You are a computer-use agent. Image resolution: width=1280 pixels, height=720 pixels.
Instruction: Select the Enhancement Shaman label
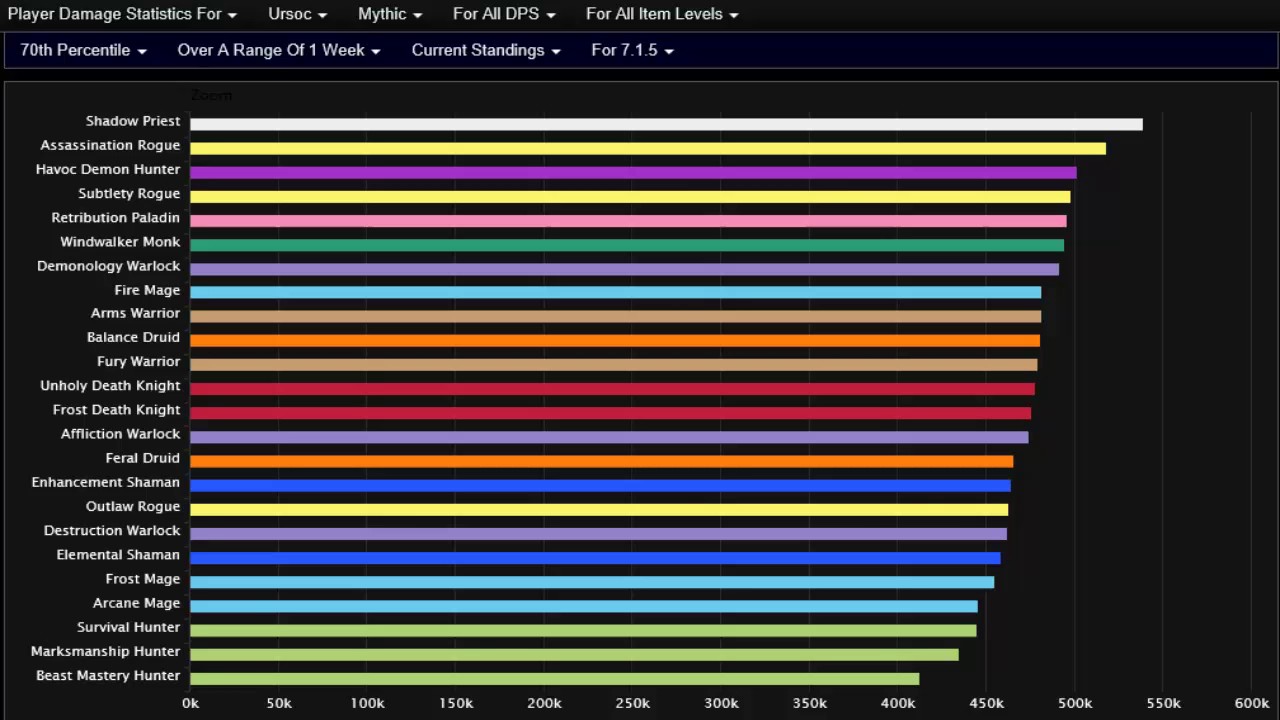point(105,482)
